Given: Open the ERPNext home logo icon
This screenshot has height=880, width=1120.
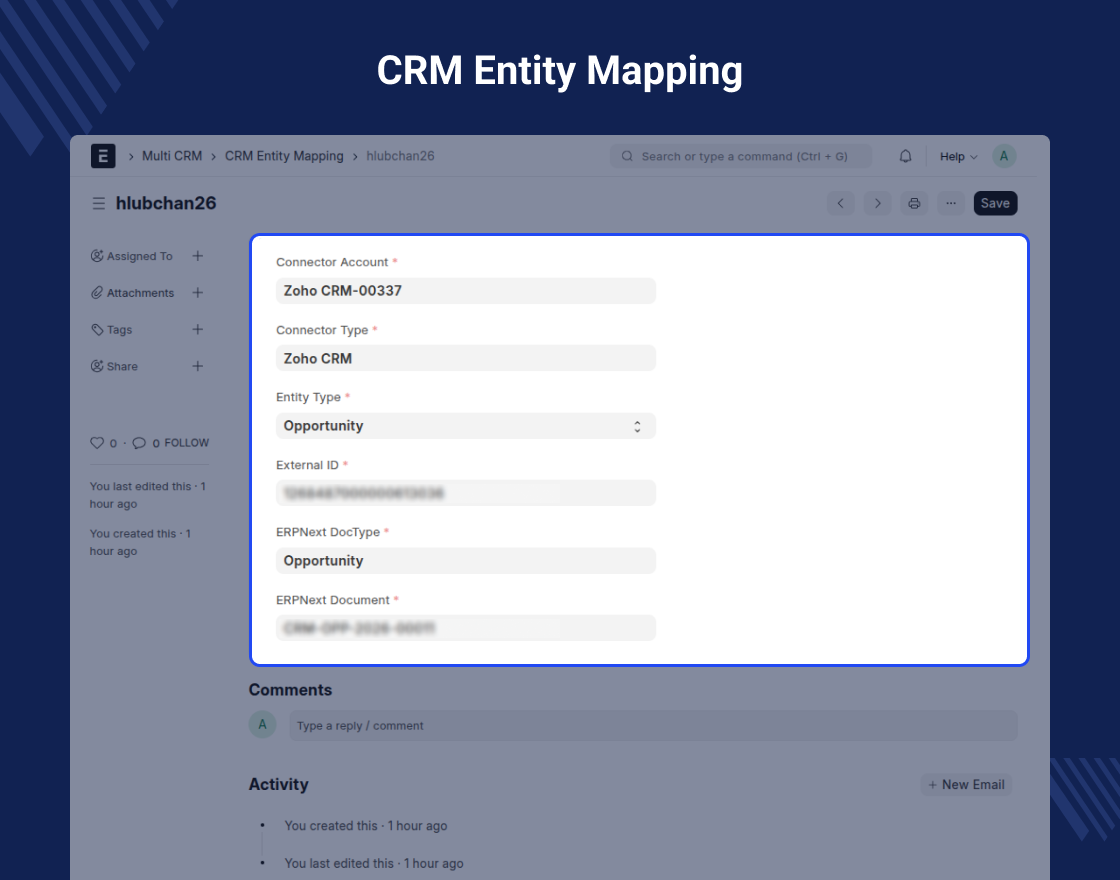Looking at the screenshot, I should (103, 156).
